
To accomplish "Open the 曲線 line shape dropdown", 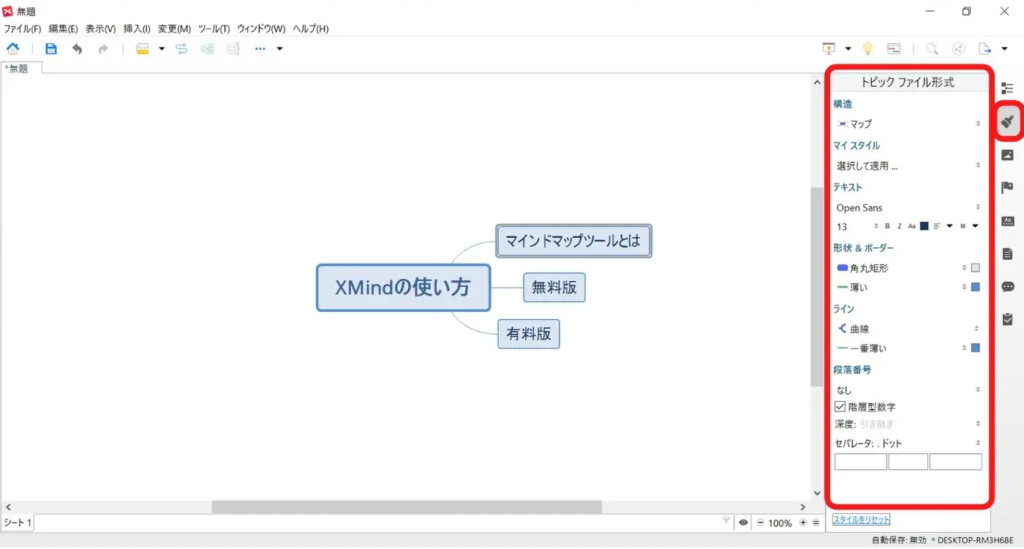I will tap(908, 329).
